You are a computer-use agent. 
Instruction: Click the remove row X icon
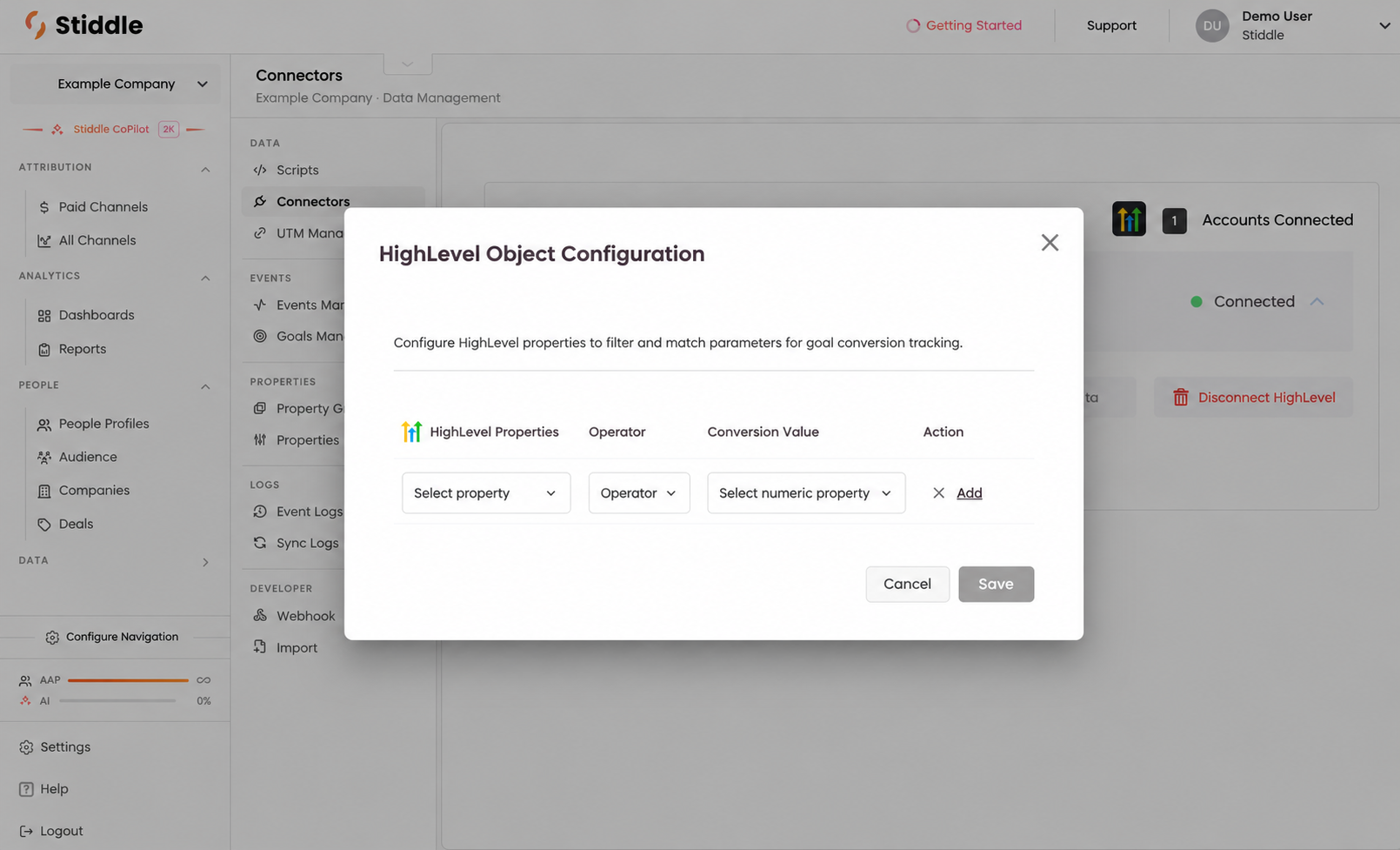click(938, 493)
